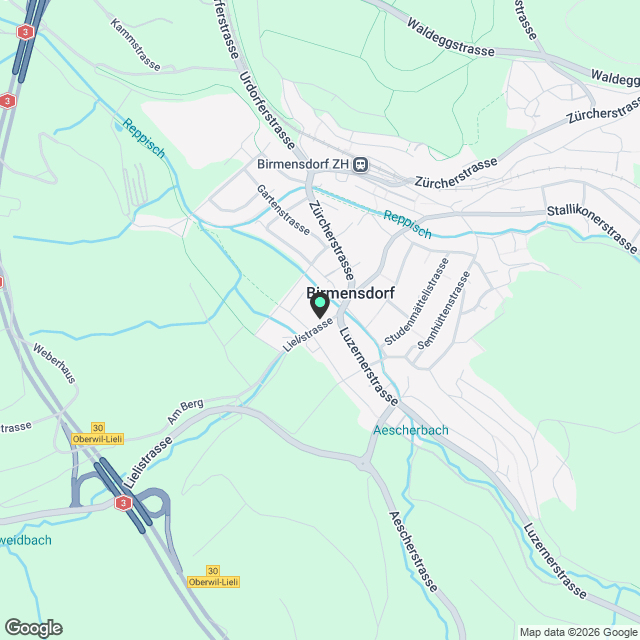This screenshot has width=640, height=640.
Task: Click the Map data ©2026 Google attribution
Action: click(579, 632)
